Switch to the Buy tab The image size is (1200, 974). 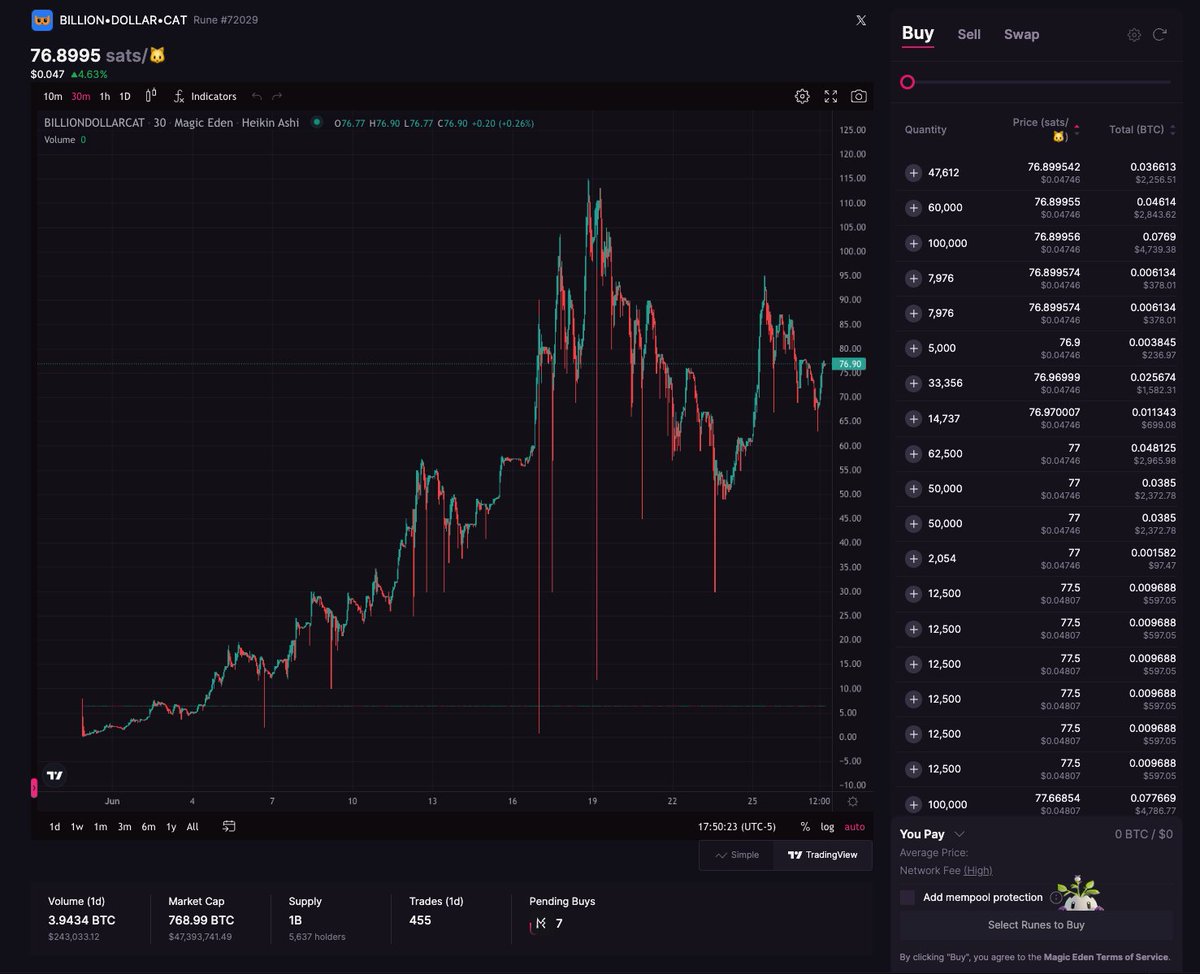pos(917,33)
